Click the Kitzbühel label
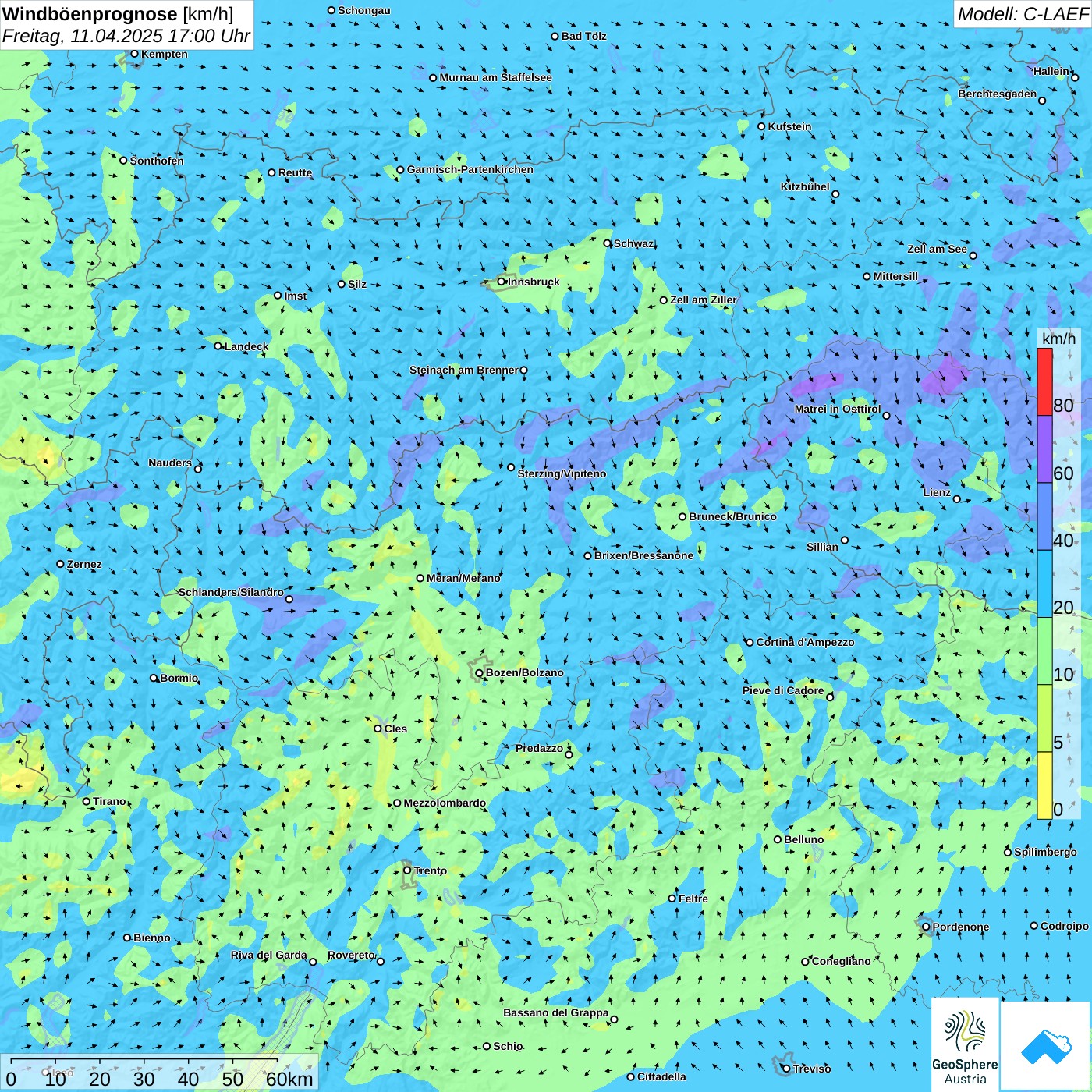The image size is (1092, 1092). pos(805,186)
